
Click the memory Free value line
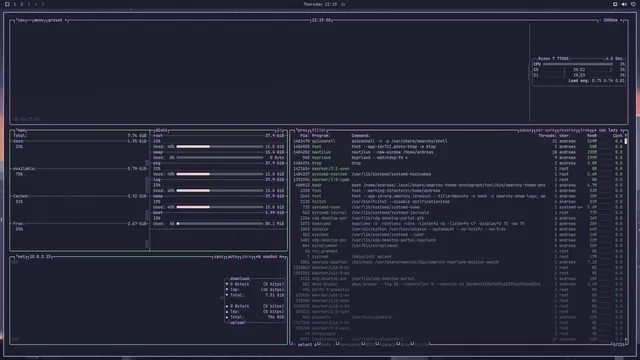coord(80,224)
